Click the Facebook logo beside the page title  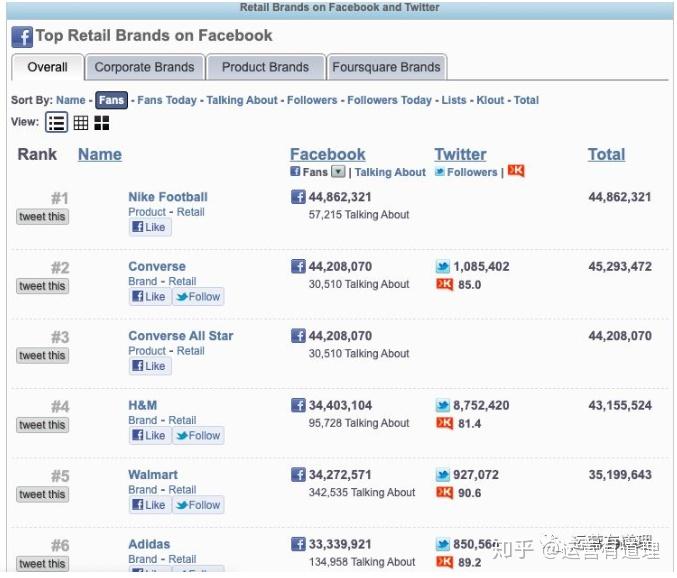point(22,37)
